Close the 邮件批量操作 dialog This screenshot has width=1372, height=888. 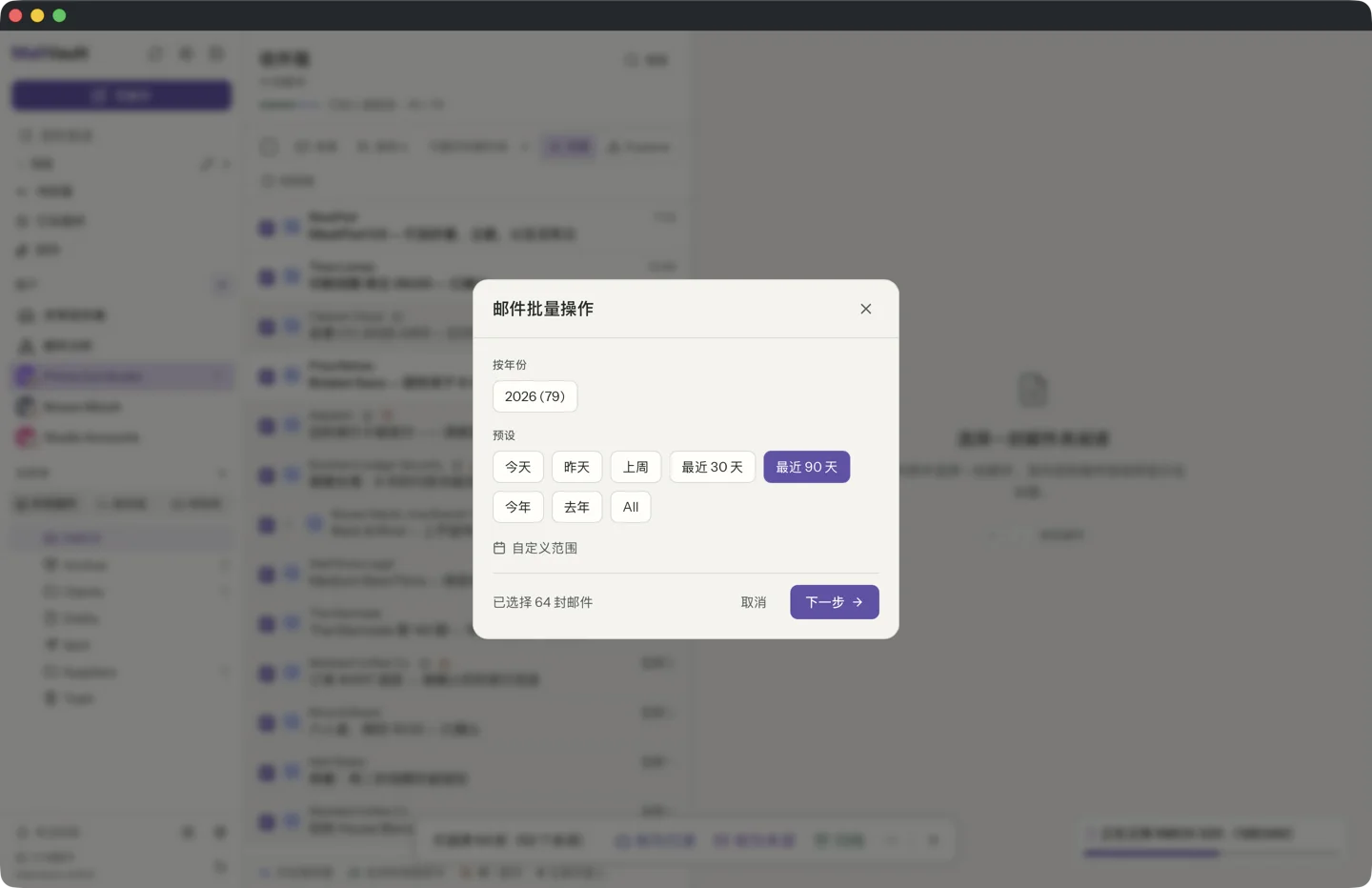[865, 309]
